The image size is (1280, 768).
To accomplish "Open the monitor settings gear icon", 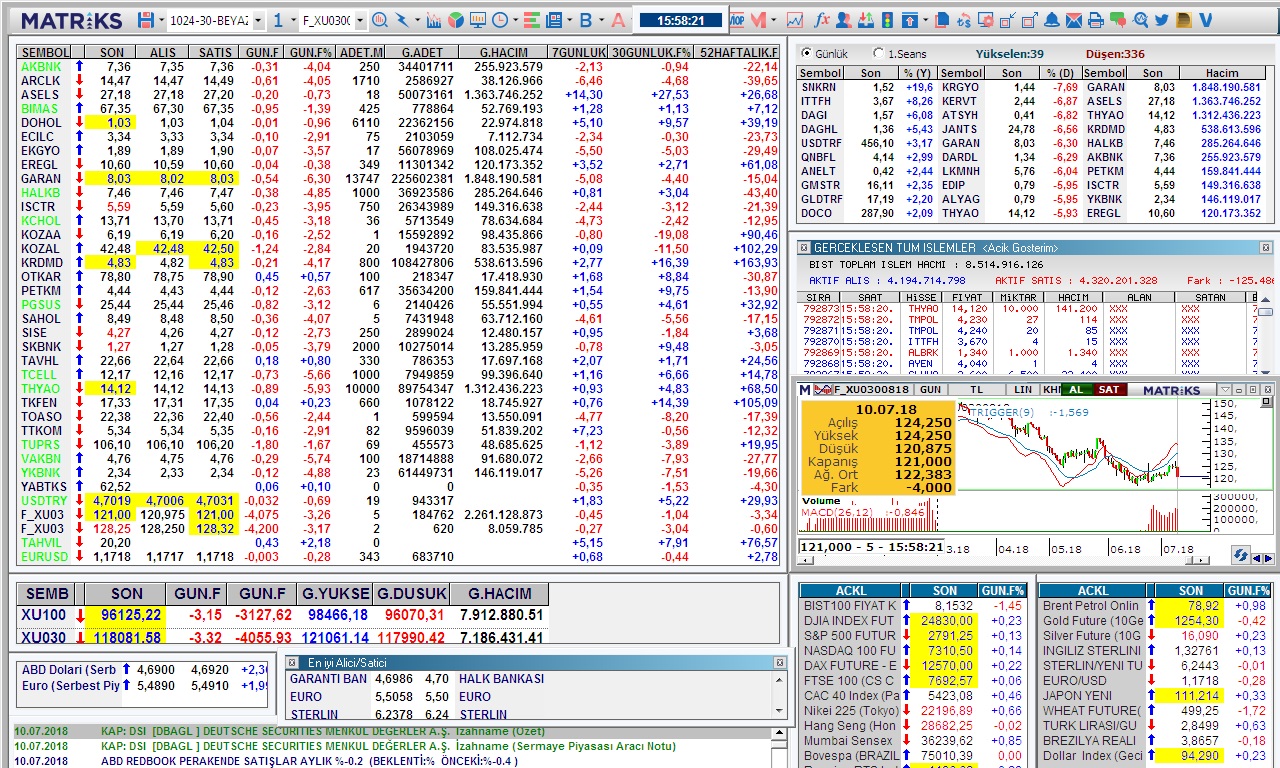I will pyautogui.click(x=985, y=20).
